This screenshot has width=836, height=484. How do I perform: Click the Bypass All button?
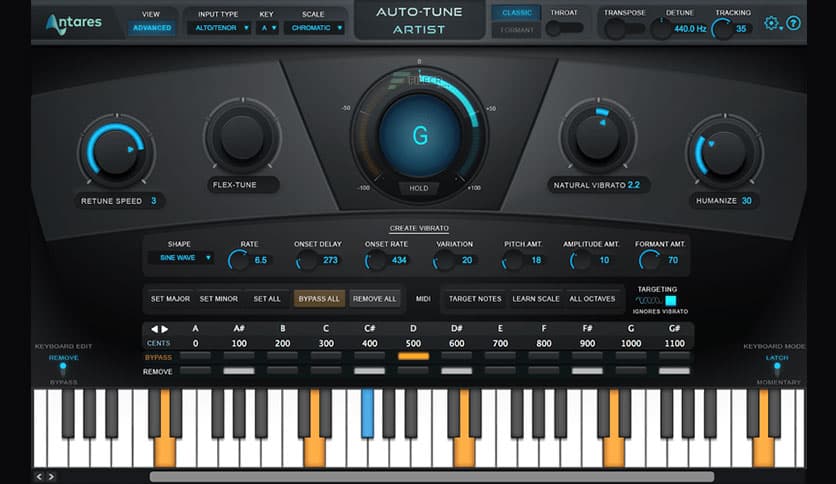319,299
